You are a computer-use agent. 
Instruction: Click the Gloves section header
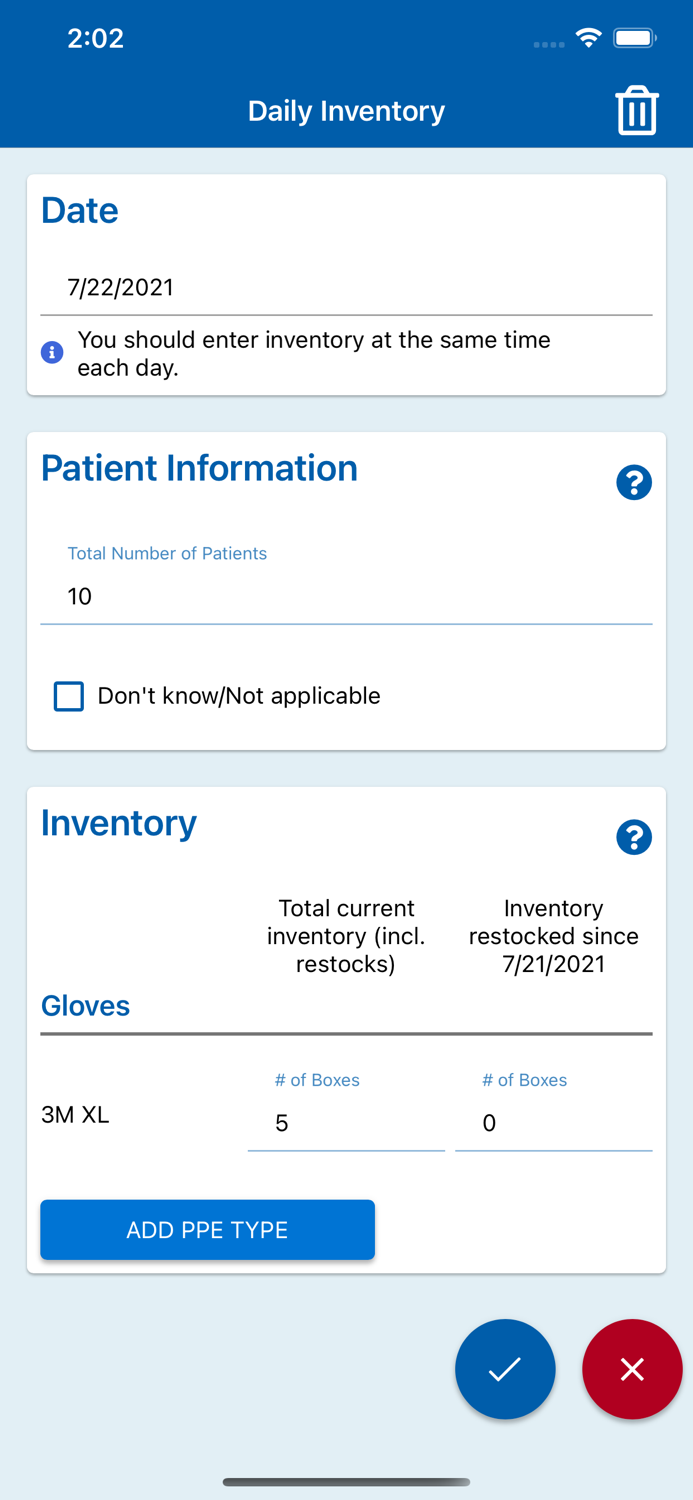click(85, 1006)
